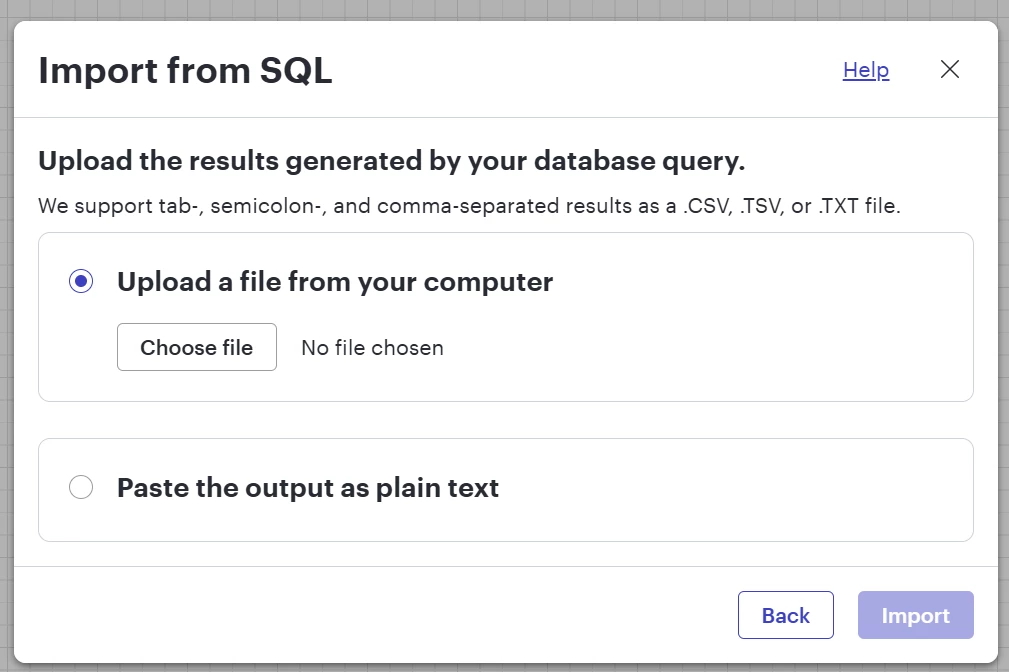Click the supported file formats description text
Viewport: 1009px width, 672px height.
click(x=470, y=208)
